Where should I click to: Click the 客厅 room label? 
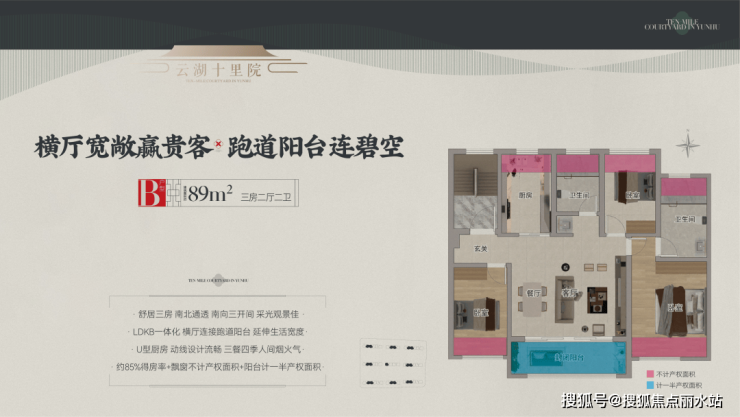pyautogui.click(x=569, y=293)
